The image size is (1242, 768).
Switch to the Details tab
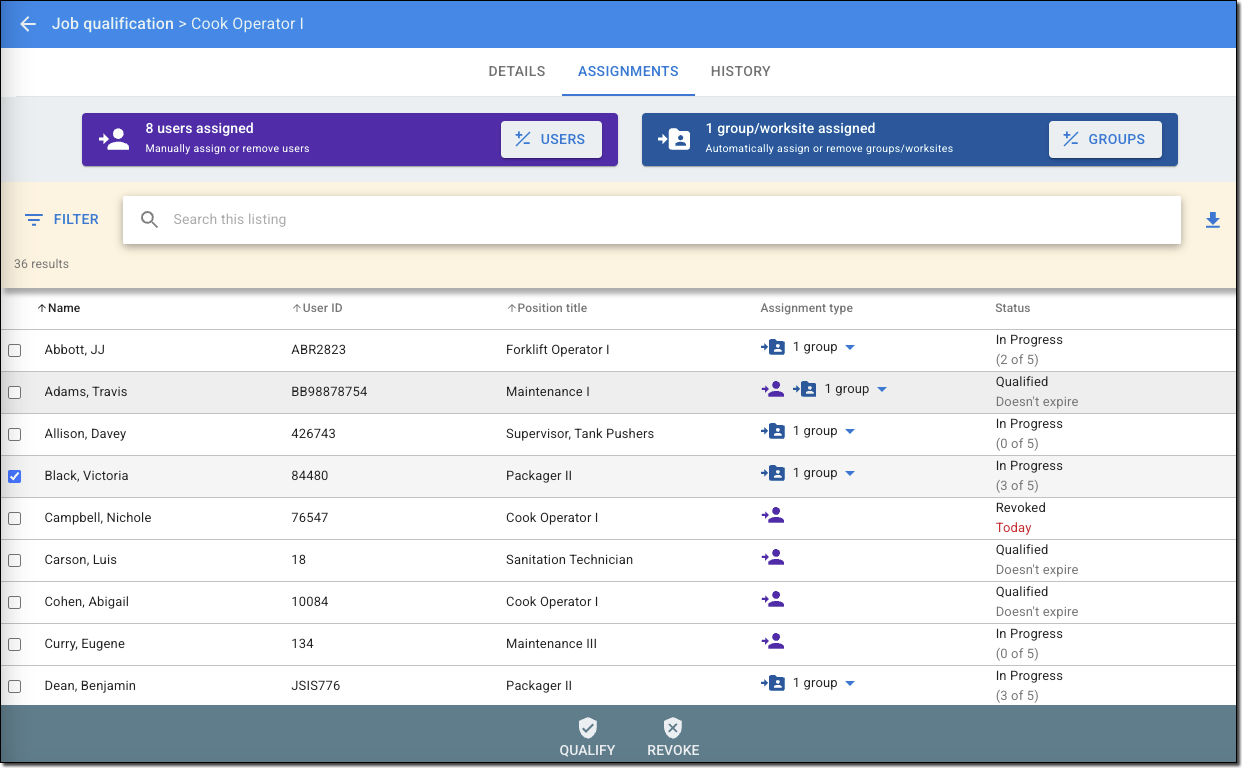(516, 72)
